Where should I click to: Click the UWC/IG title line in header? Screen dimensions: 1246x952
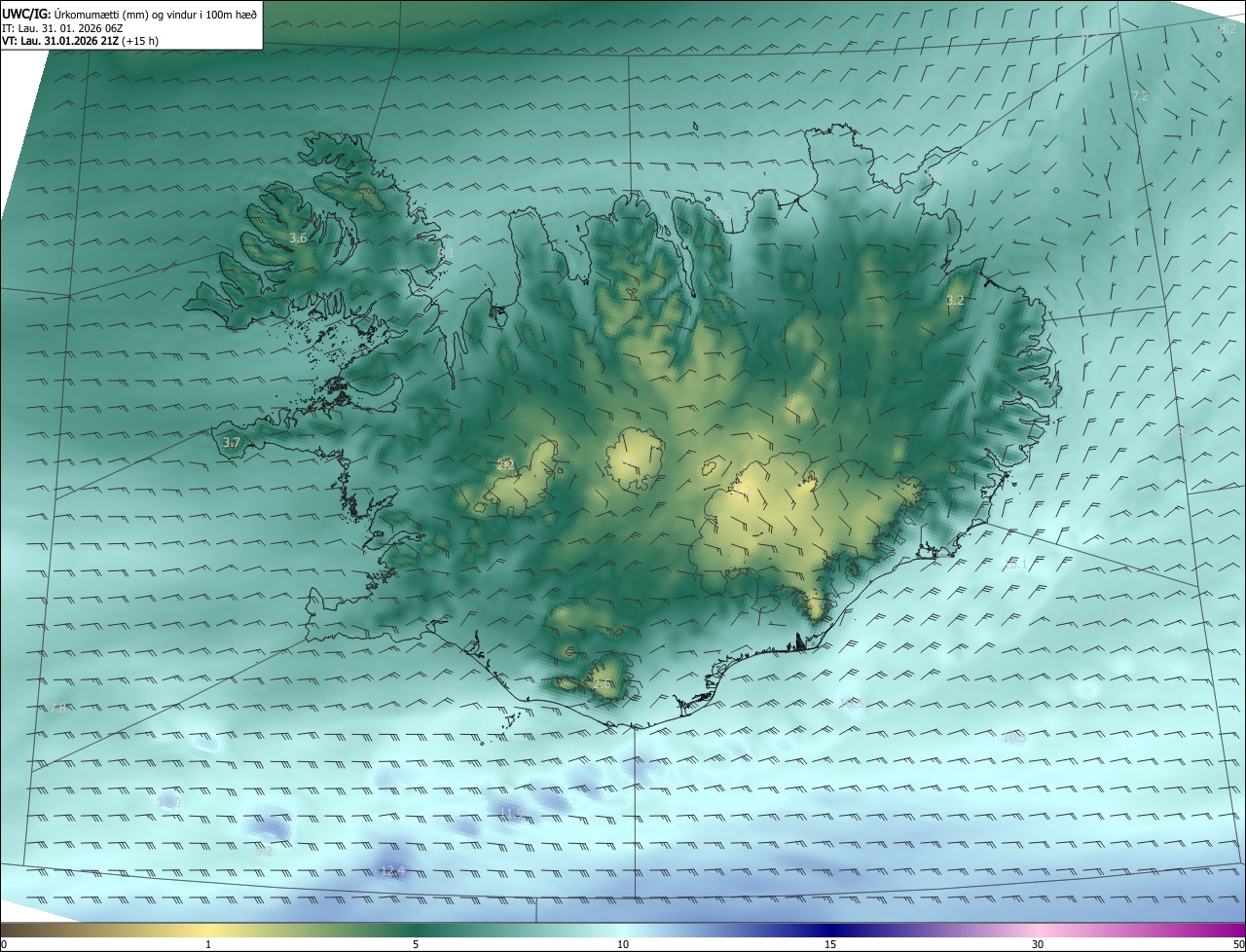pyautogui.click(x=129, y=13)
